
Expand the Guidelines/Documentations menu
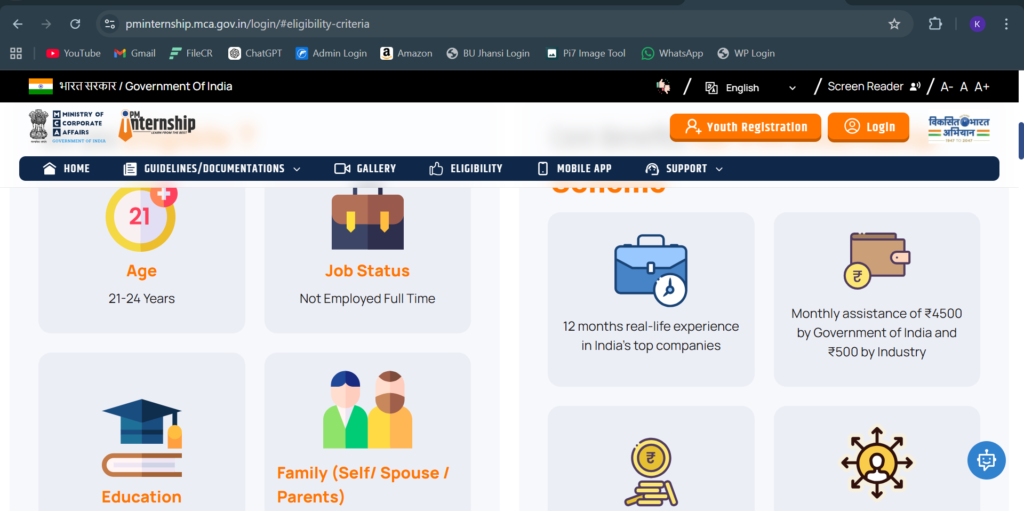click(212, 169)
